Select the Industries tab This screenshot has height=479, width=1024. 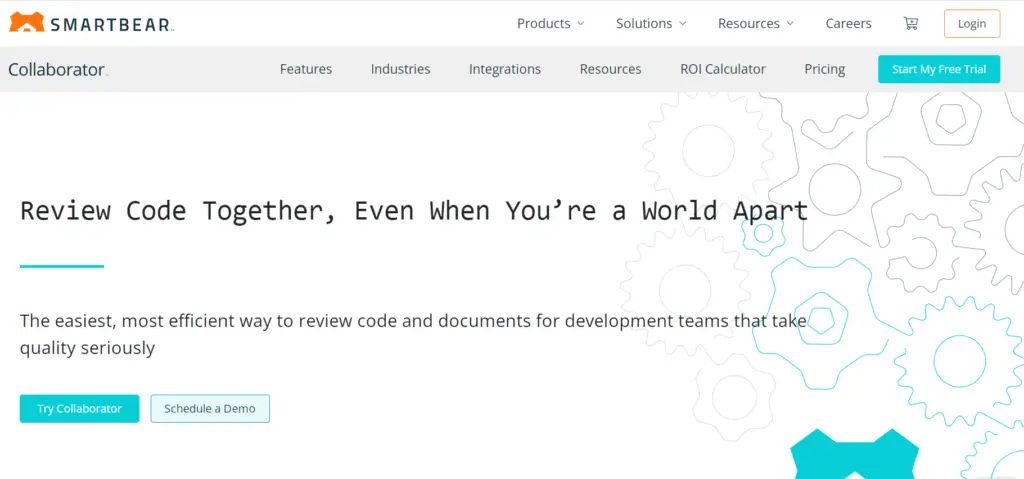coord(400,69)
